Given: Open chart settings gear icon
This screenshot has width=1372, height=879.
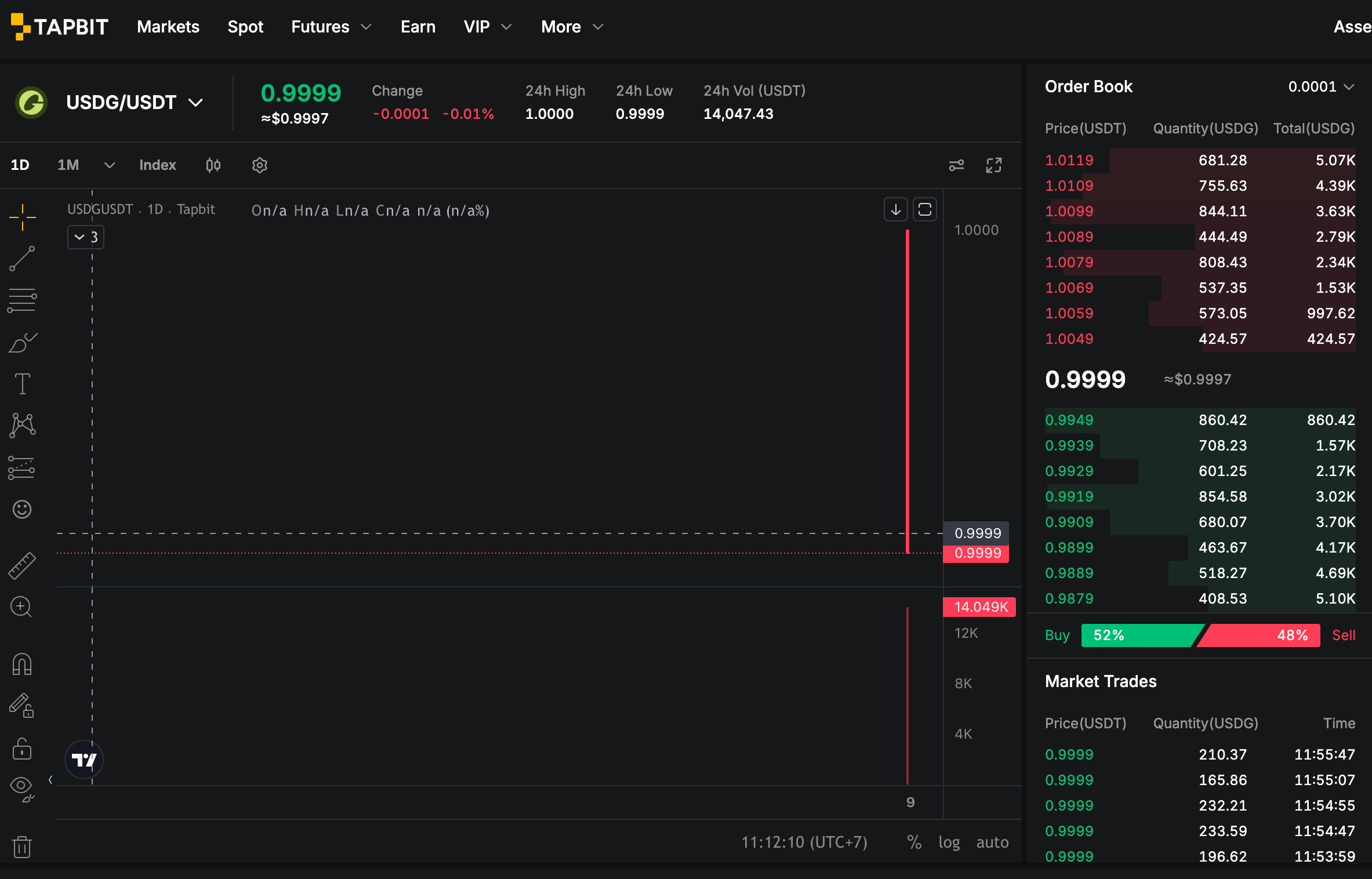Looking at the screenshot, I should pyautogui.click(x=260, y=165).
